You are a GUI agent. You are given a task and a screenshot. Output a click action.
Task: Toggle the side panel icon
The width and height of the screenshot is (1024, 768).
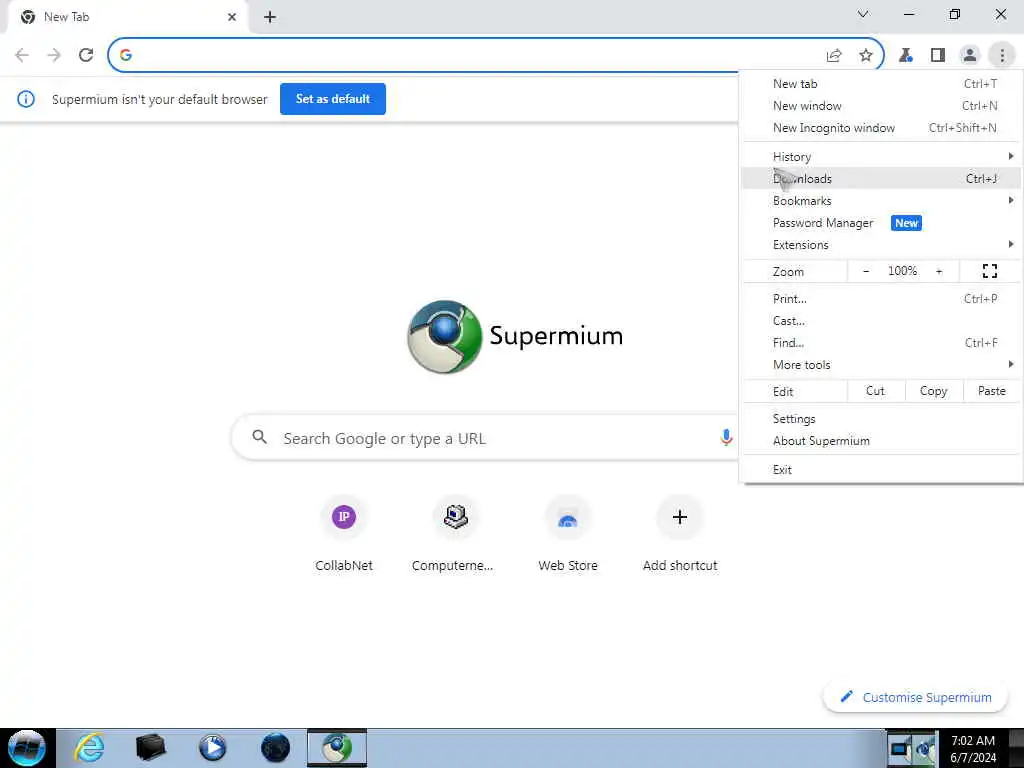pos(938,56)
